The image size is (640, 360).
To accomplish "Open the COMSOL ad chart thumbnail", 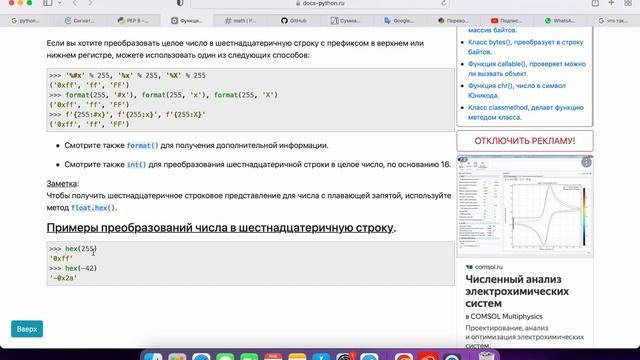I will pyautogui.click(x=525, y=206).
